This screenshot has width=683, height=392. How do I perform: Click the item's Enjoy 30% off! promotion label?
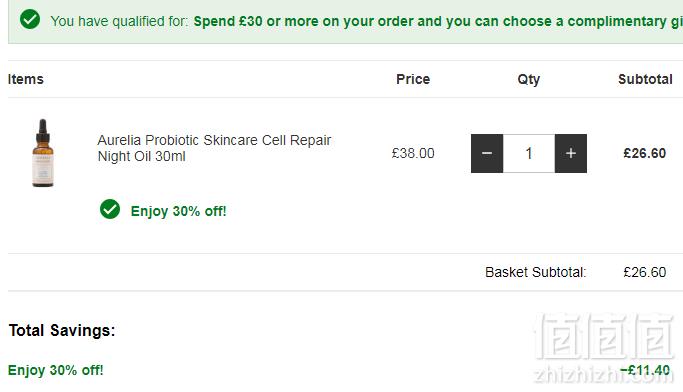coord(179,211)
